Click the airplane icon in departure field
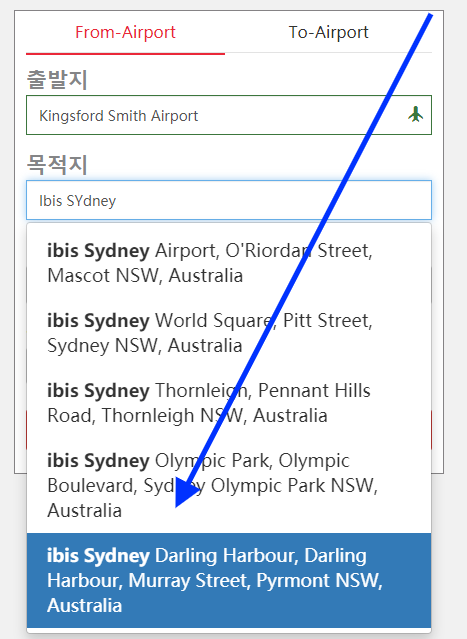The image size is (467, 639). [415, 115]
